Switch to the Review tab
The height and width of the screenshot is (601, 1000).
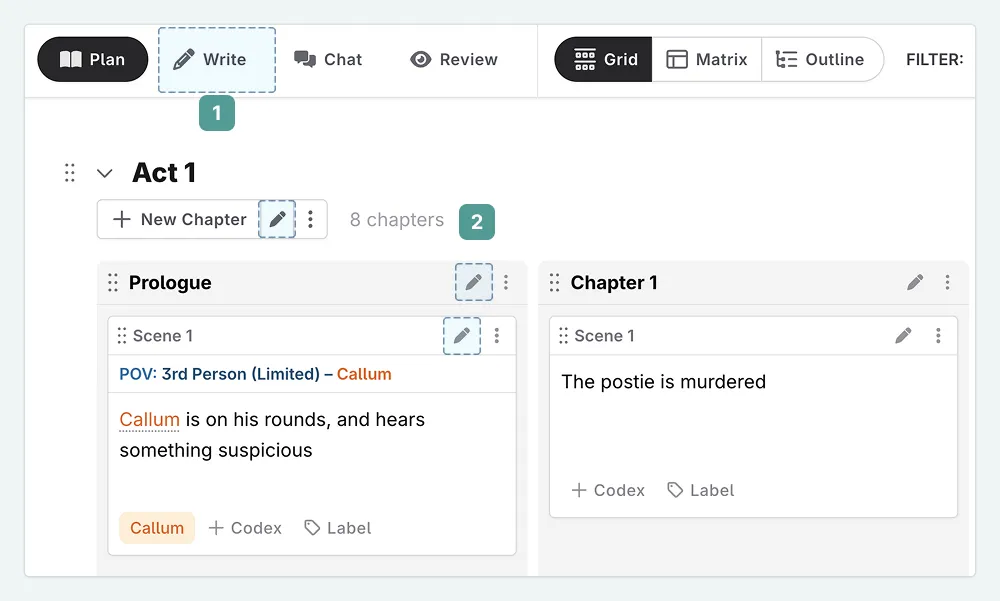(453, 59)
